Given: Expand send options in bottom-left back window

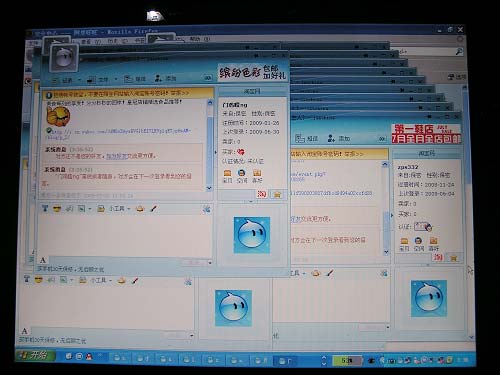Looking at the screenshot, I should pyautogui.click(x=192, y=335).
